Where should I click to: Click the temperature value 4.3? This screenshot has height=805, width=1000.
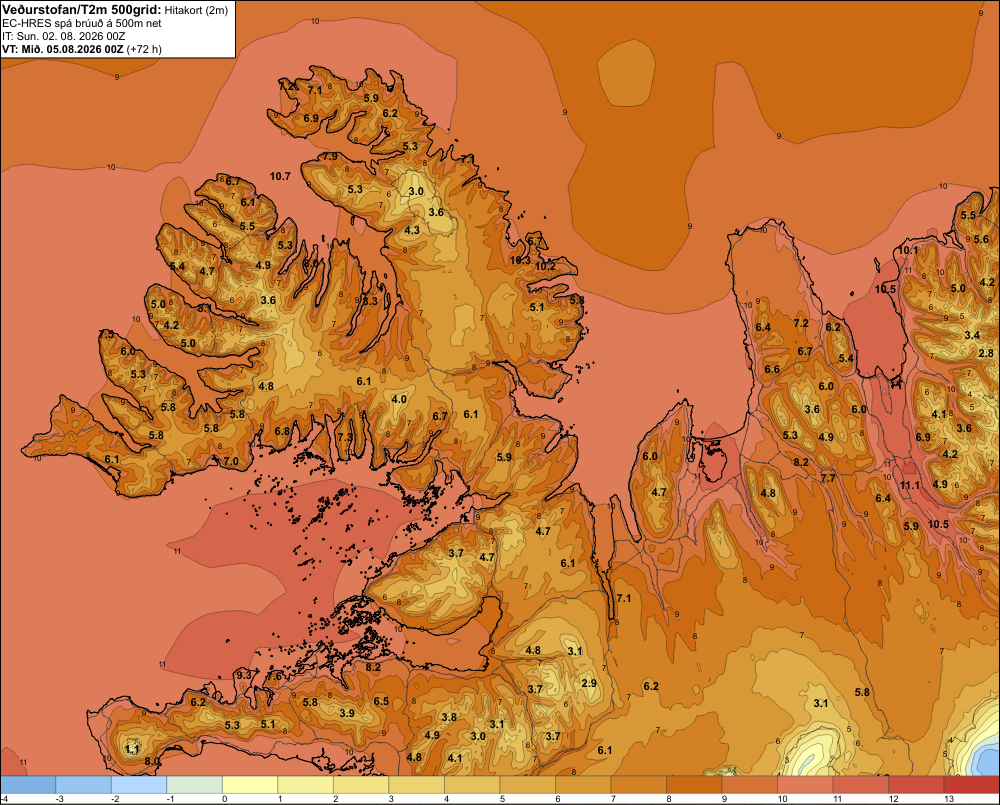click(412, 230)
